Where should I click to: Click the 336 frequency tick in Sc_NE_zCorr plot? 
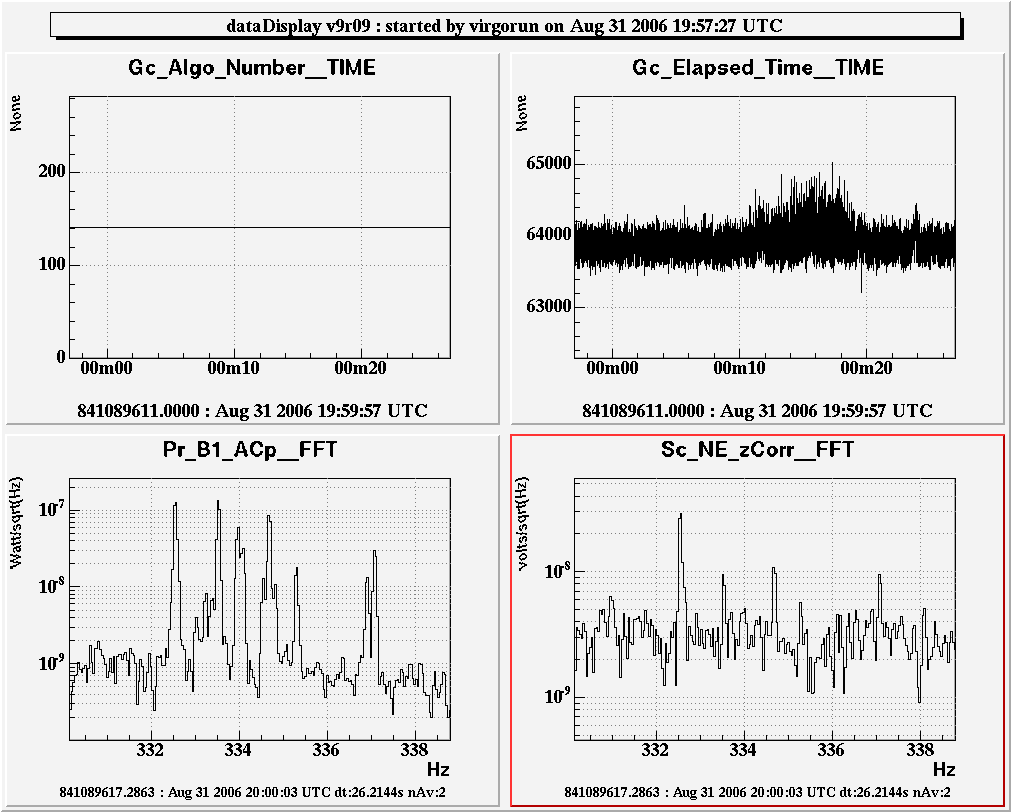tap(831, 751)
